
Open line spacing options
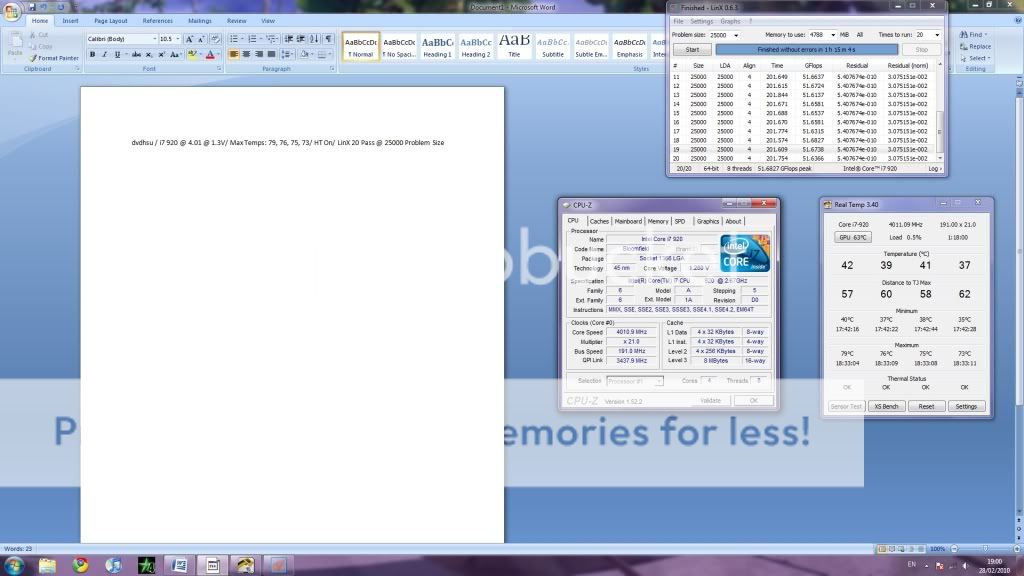coord(287,55)
